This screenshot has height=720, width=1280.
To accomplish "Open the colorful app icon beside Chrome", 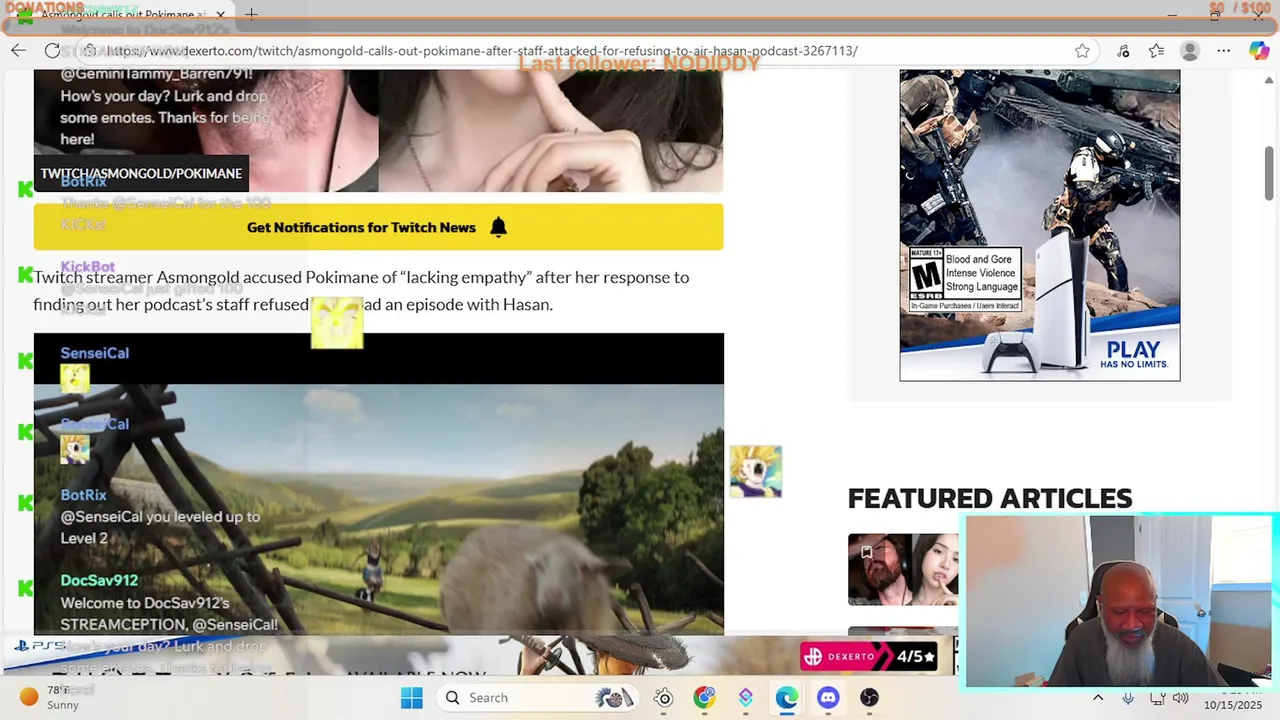I will pyautogui.click(x=745, y=698).
